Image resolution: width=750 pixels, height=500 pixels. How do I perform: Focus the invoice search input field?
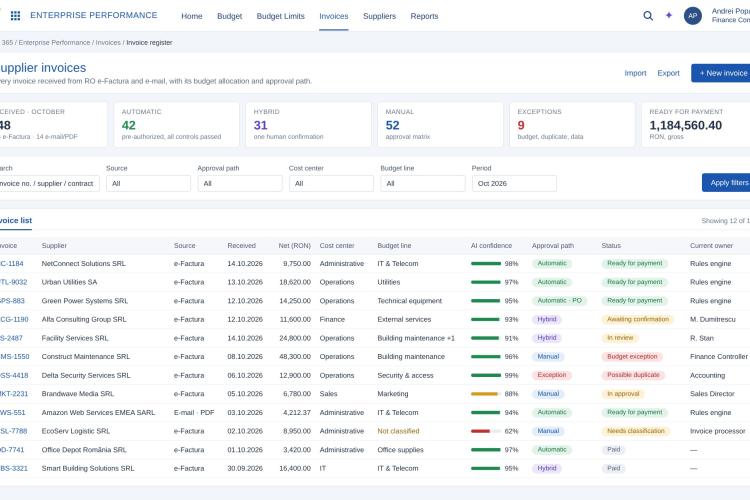click(49, 183)
